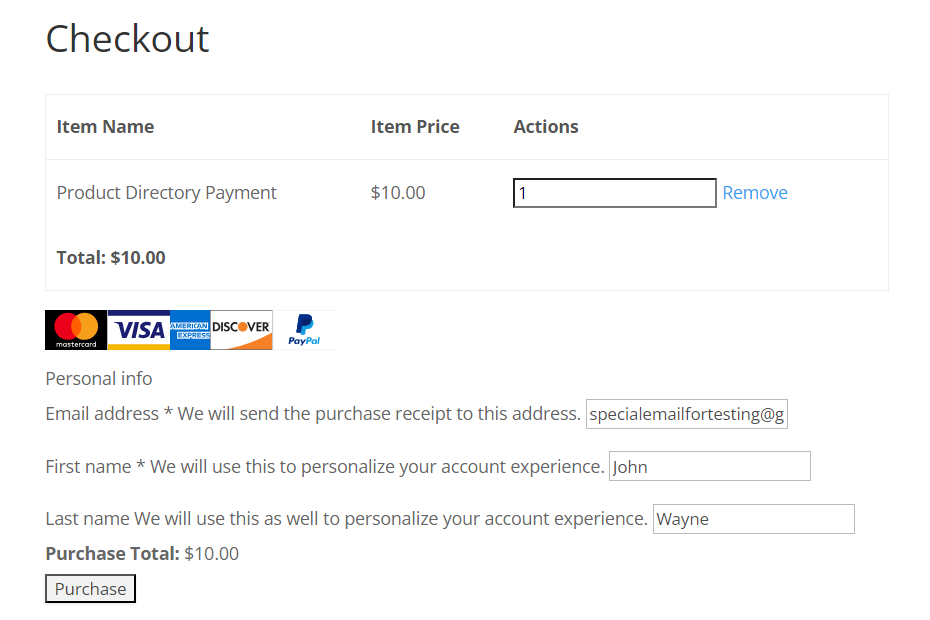Select the First name field containing John
The height and width of the screenshot is (620, 930).
[709, 466]
